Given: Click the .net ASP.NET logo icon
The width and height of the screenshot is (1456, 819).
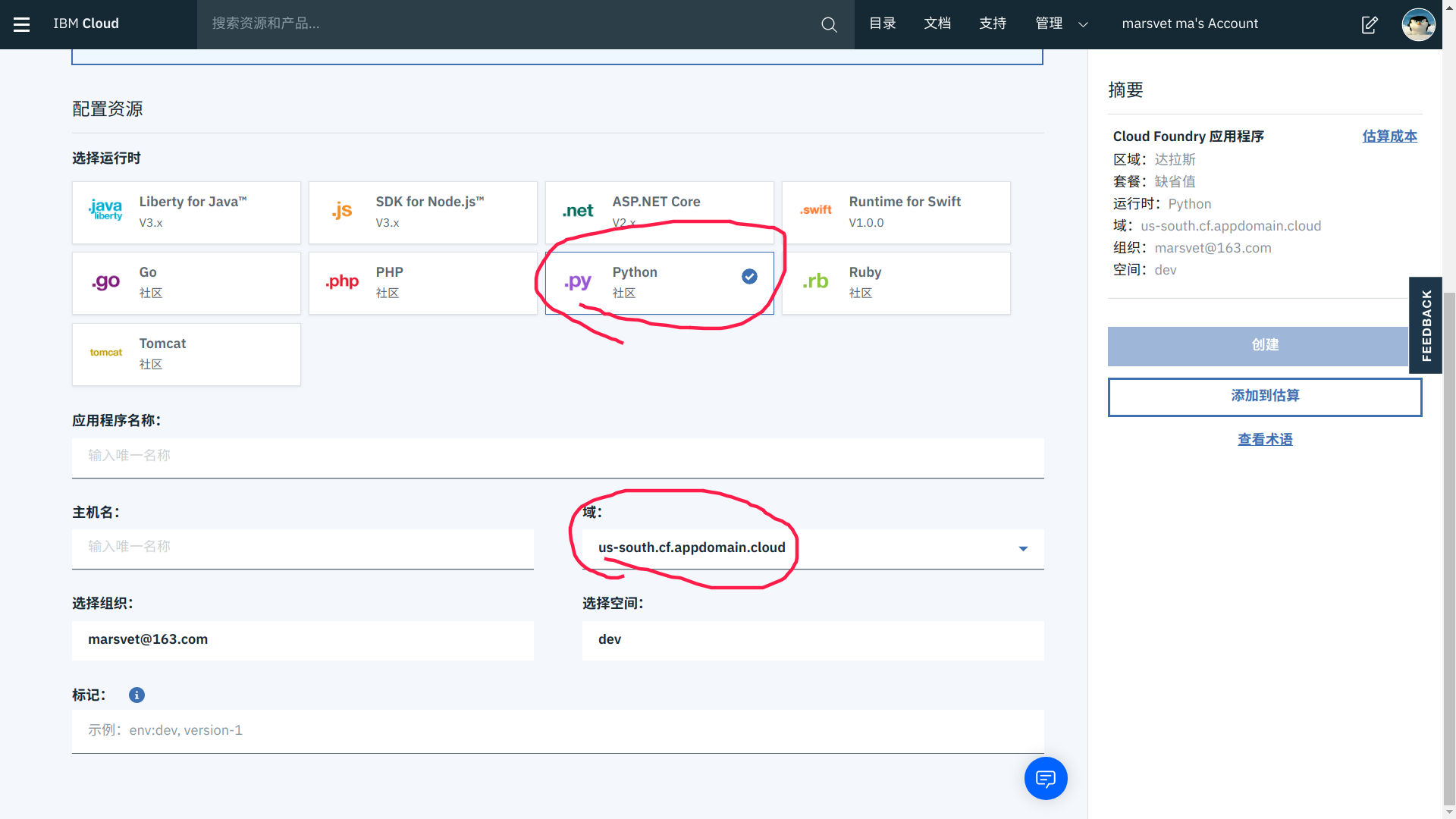Looking at the screenshot, I should tap(578, 211).
